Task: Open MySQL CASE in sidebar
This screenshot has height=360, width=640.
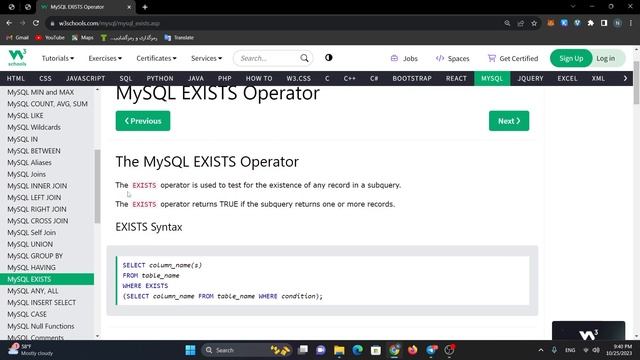Action: (x=27, y=314)
